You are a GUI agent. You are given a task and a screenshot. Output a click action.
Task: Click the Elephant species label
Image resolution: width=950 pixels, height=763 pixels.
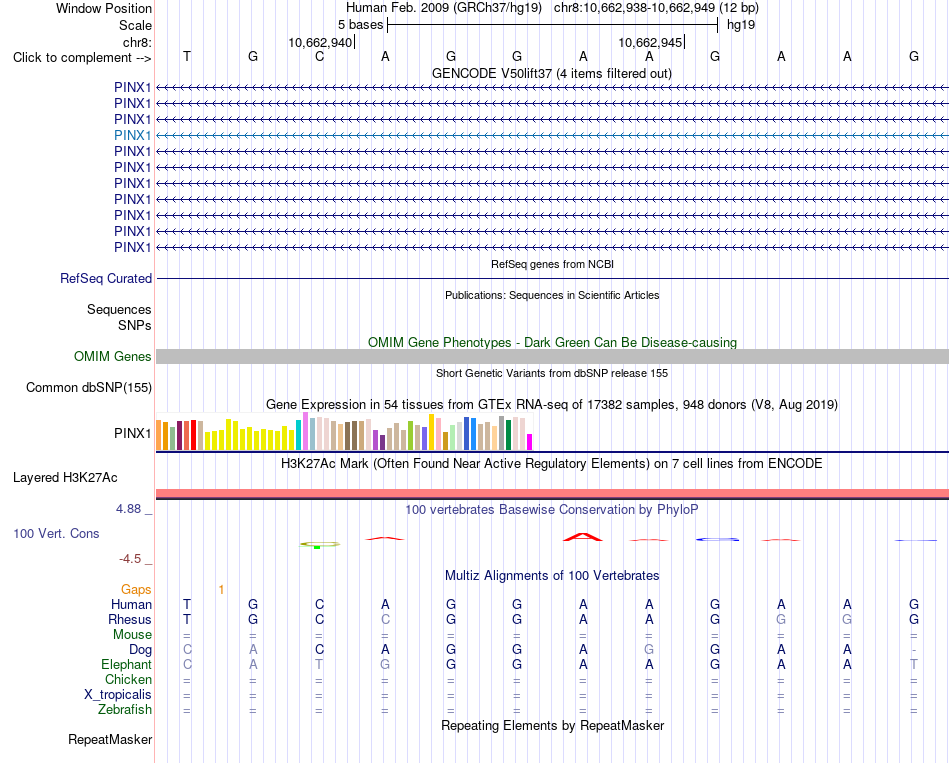tap(126, 664)
